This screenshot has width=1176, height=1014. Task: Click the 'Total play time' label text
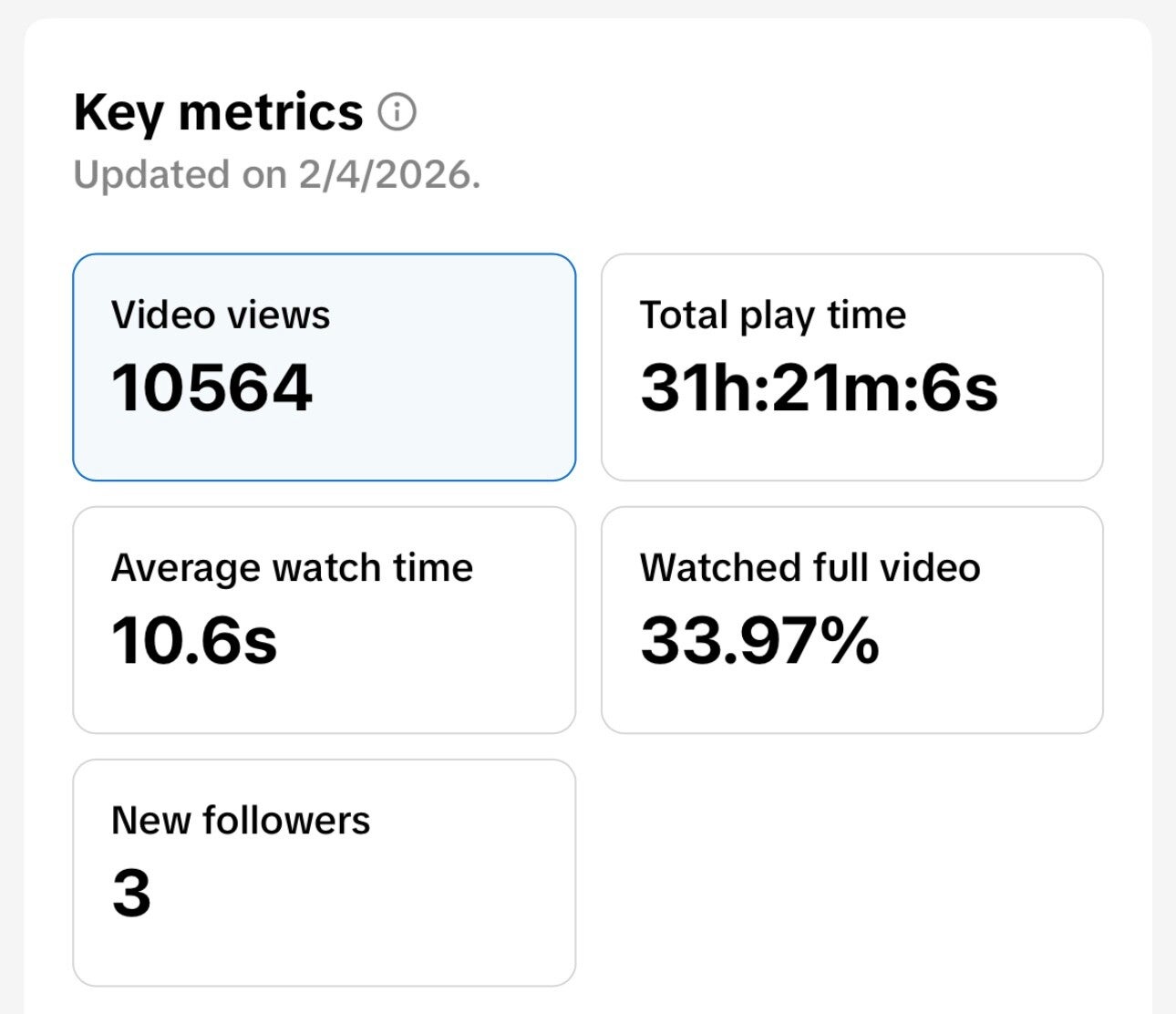pos(773,316)
